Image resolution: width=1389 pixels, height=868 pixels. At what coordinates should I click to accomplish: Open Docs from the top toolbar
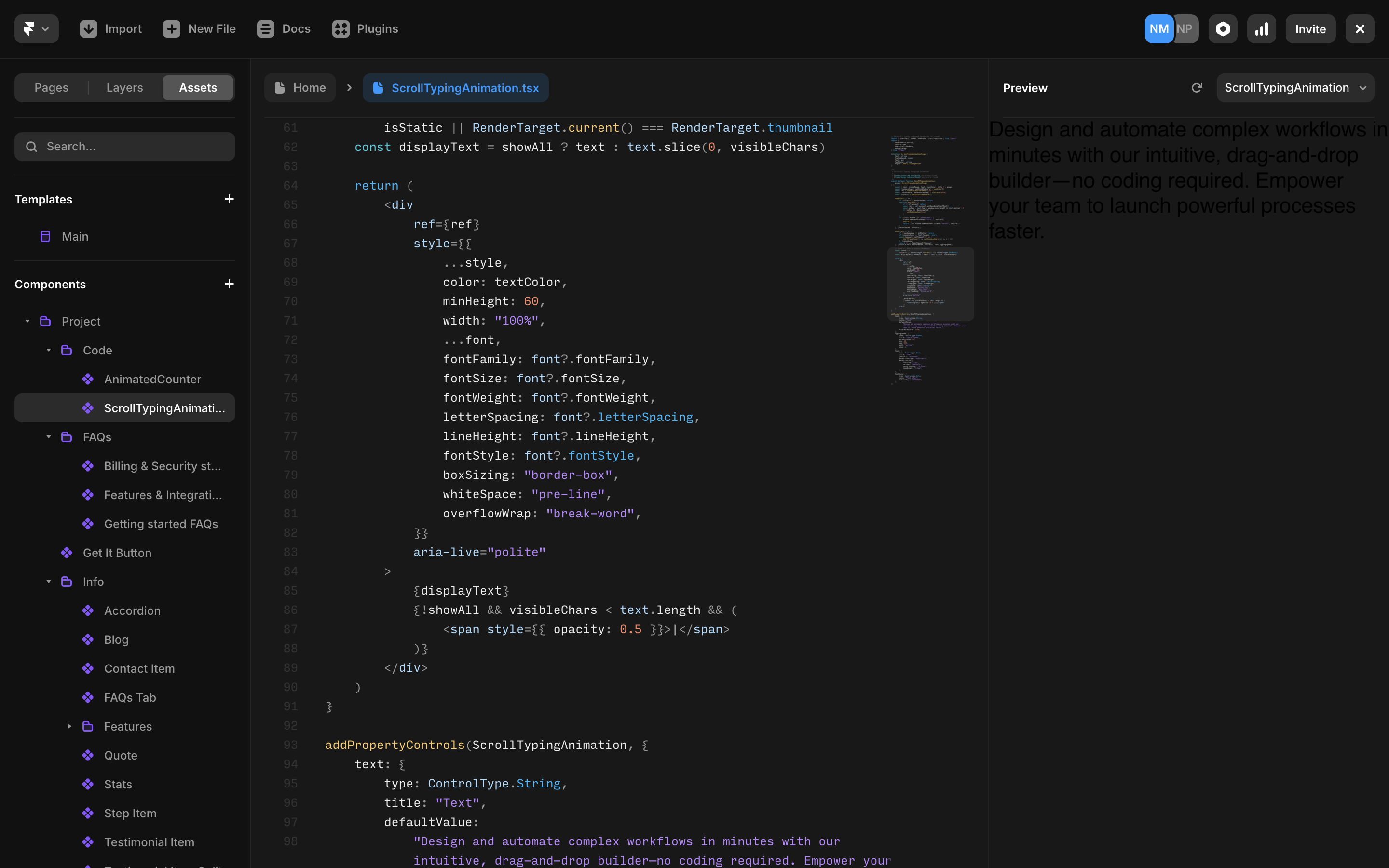point(266,28)
